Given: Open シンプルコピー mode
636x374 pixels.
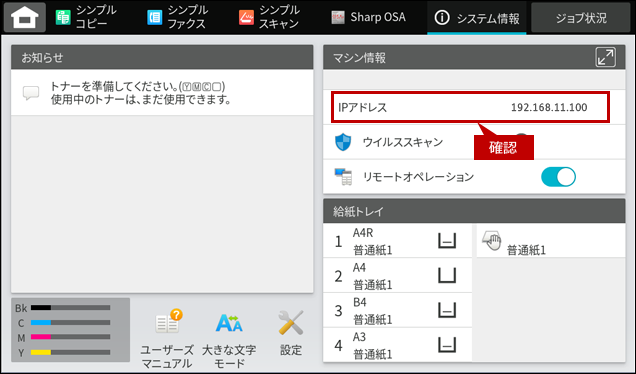Looking at the screenshot, I should pyautogui.click(x=86, y=17).
